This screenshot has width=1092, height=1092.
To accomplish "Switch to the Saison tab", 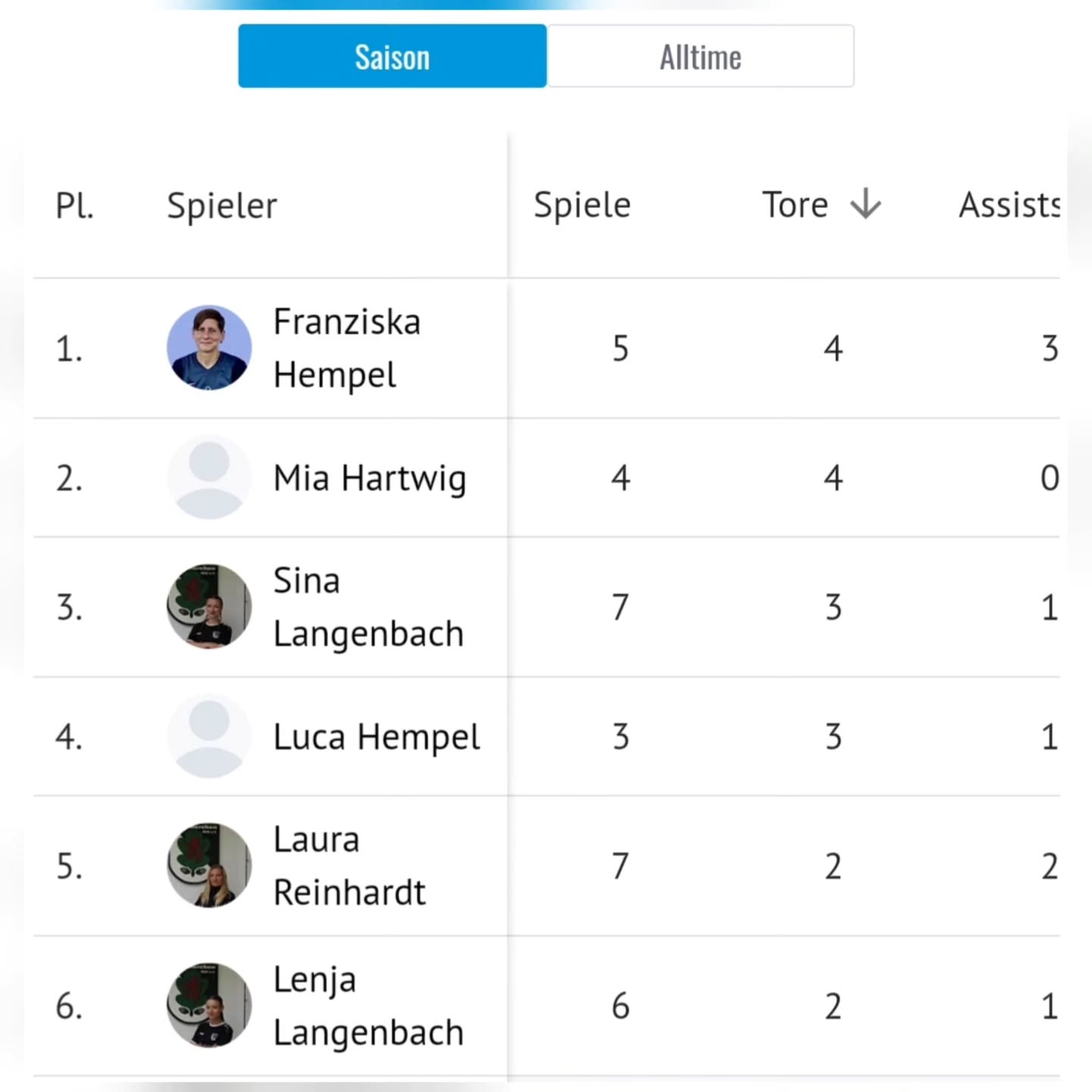I will click(x=392, y=57).
